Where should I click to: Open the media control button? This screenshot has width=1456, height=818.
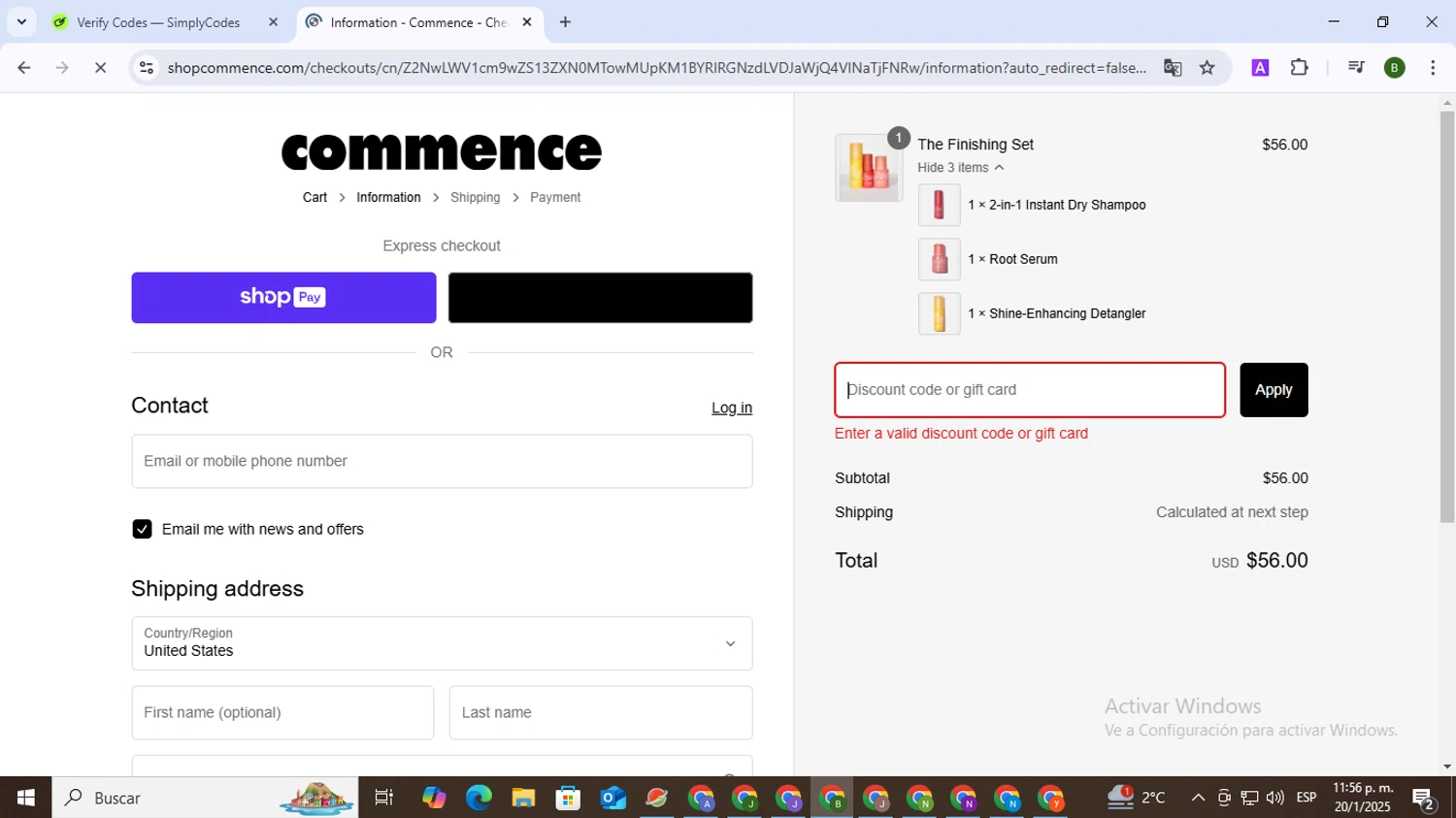(1356, 68)
